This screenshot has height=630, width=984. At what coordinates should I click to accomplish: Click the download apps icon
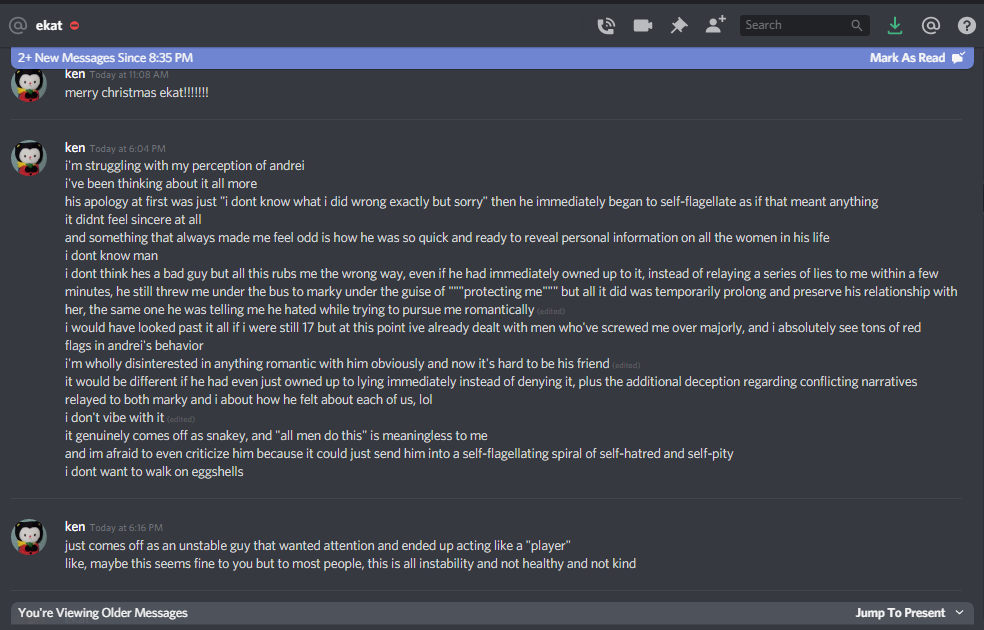pyautogui.click(x=894, y=26)
